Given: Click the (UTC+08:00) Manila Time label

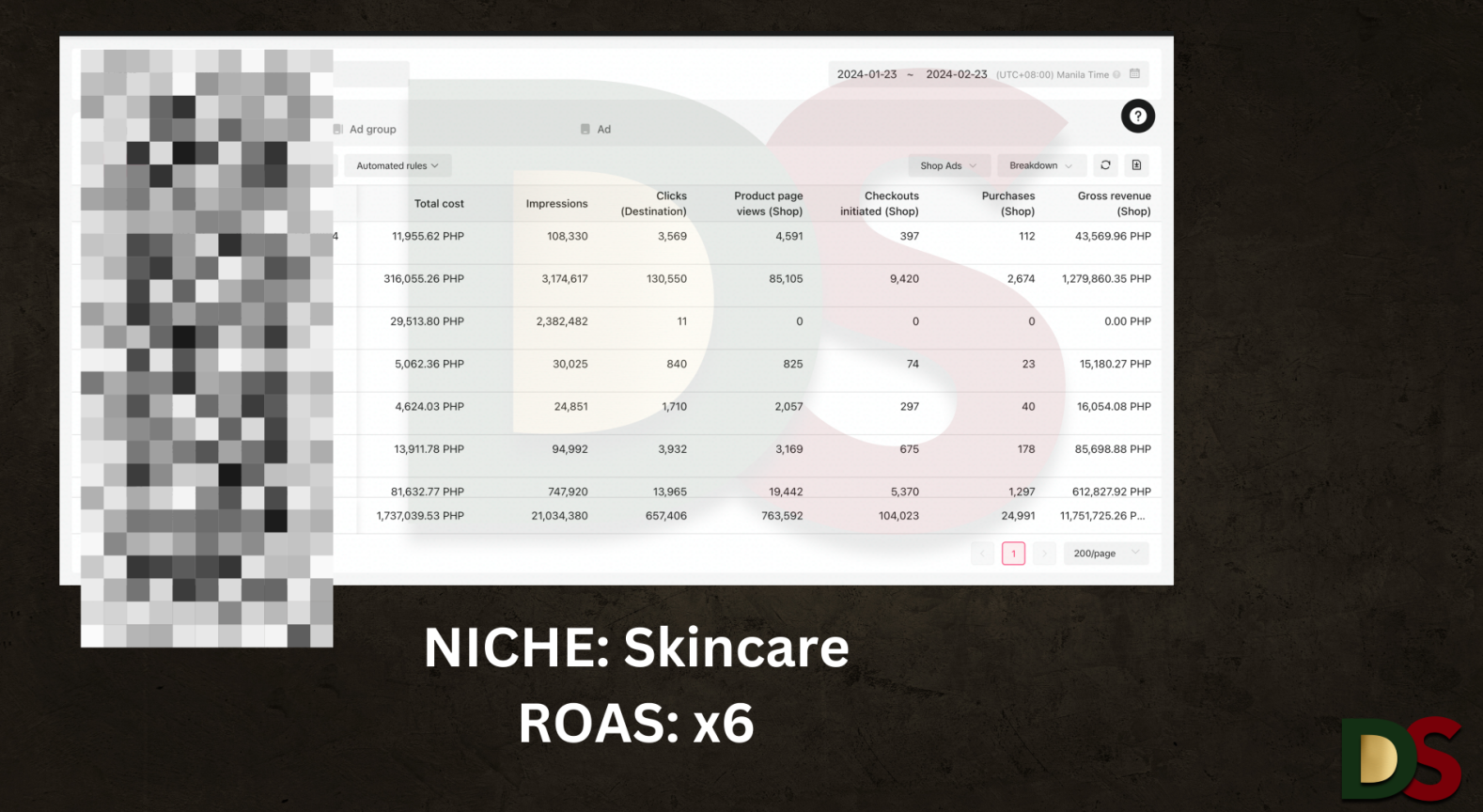Looking at the screenshot, I should coord(1053,74).
